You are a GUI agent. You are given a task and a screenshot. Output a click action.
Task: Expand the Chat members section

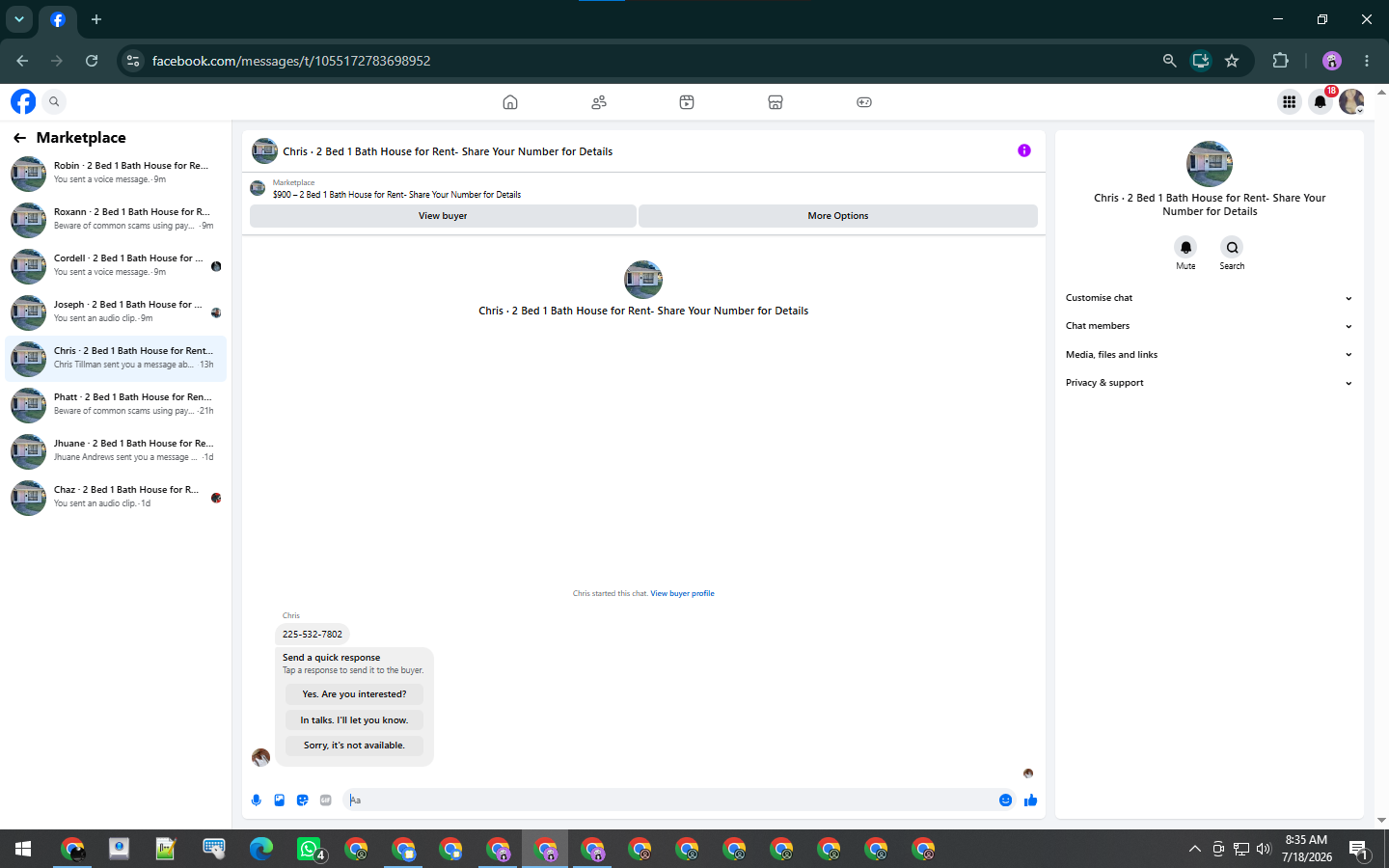pos(1209,326)
